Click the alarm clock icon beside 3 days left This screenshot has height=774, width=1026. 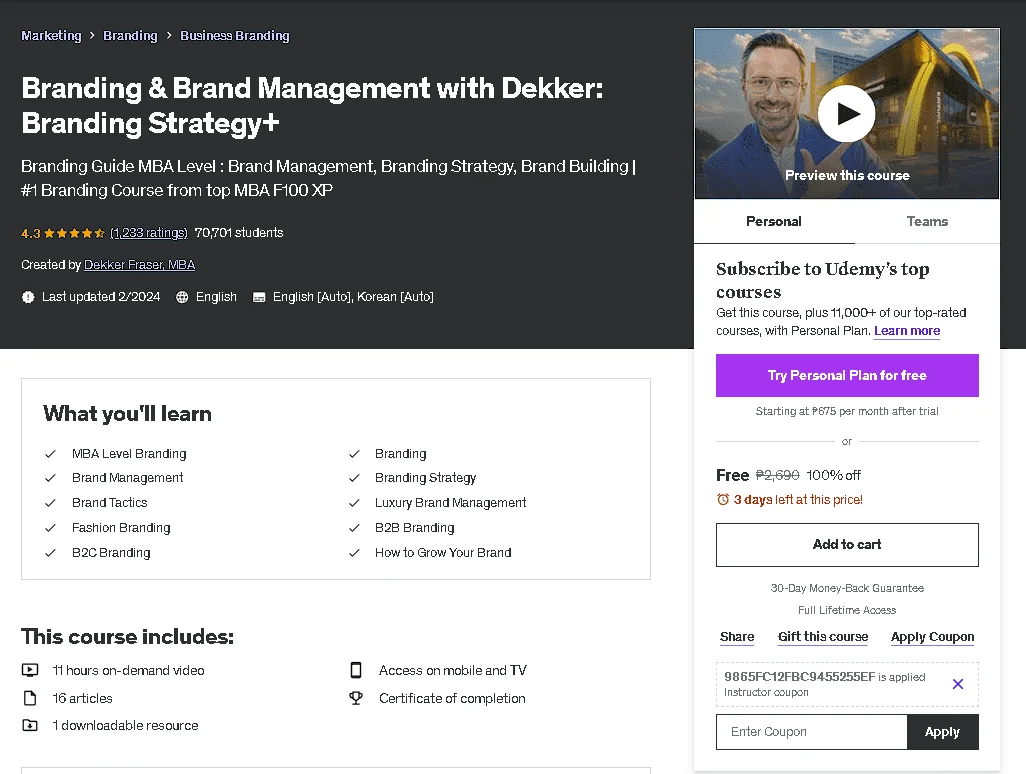click(x=723, y=499)
